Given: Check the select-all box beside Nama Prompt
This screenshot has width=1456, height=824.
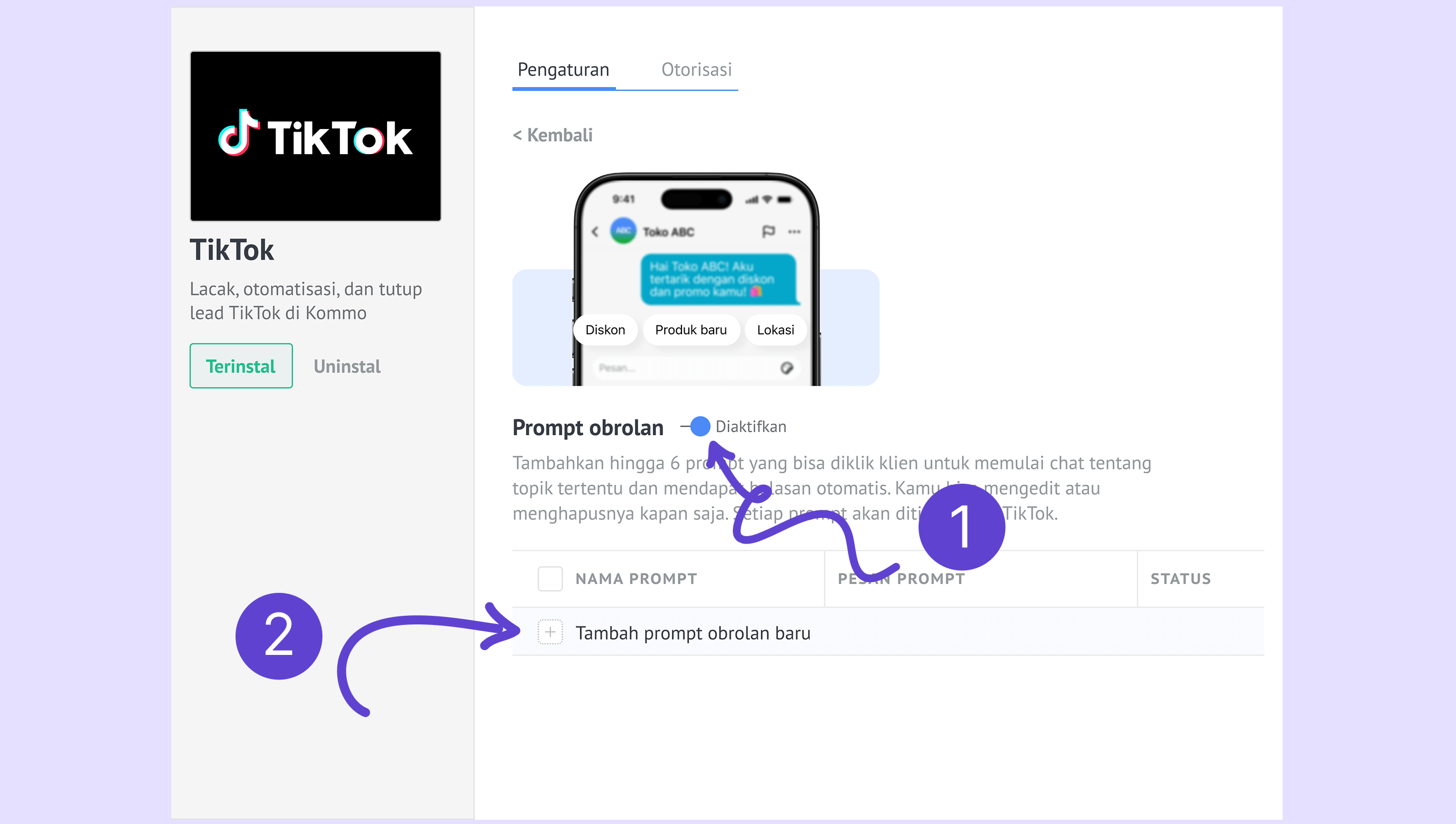Looking at the screenshot, I should point(550,578).
